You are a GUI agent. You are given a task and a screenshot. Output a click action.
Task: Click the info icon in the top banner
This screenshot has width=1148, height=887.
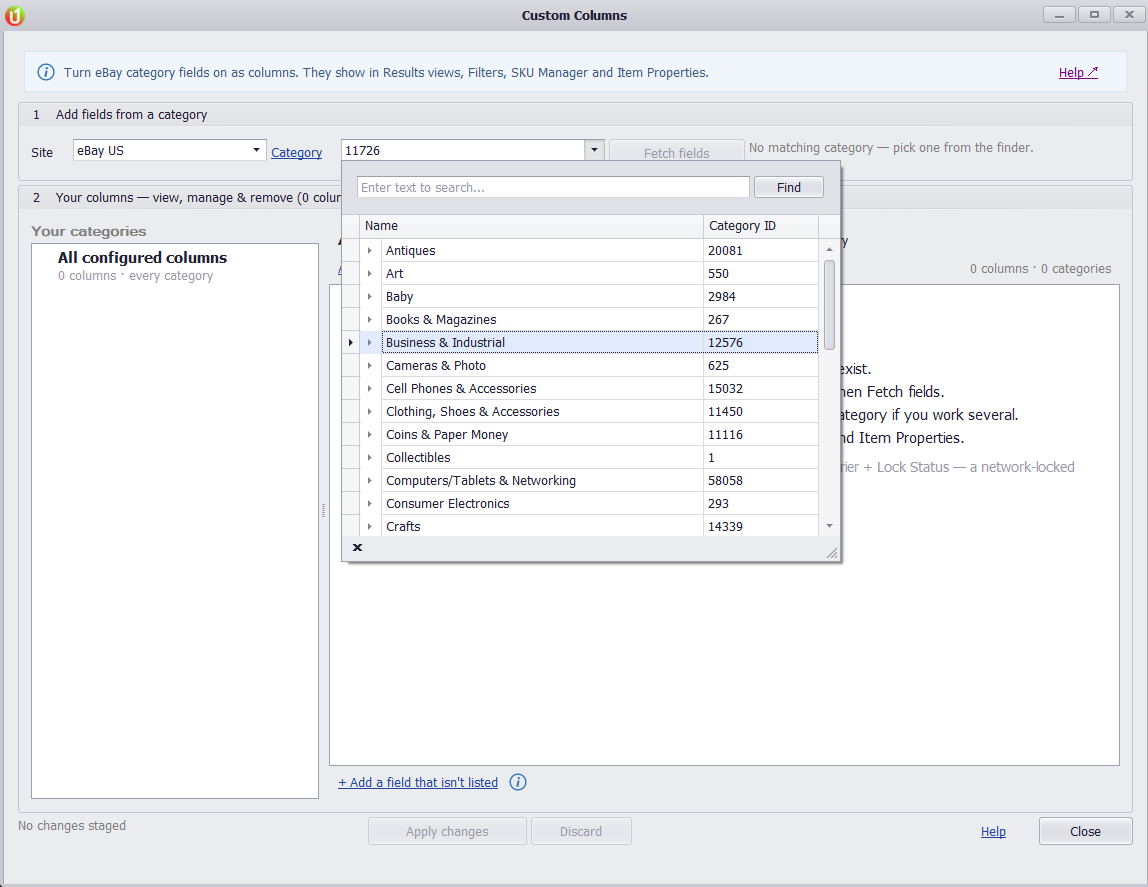[45, 72]
